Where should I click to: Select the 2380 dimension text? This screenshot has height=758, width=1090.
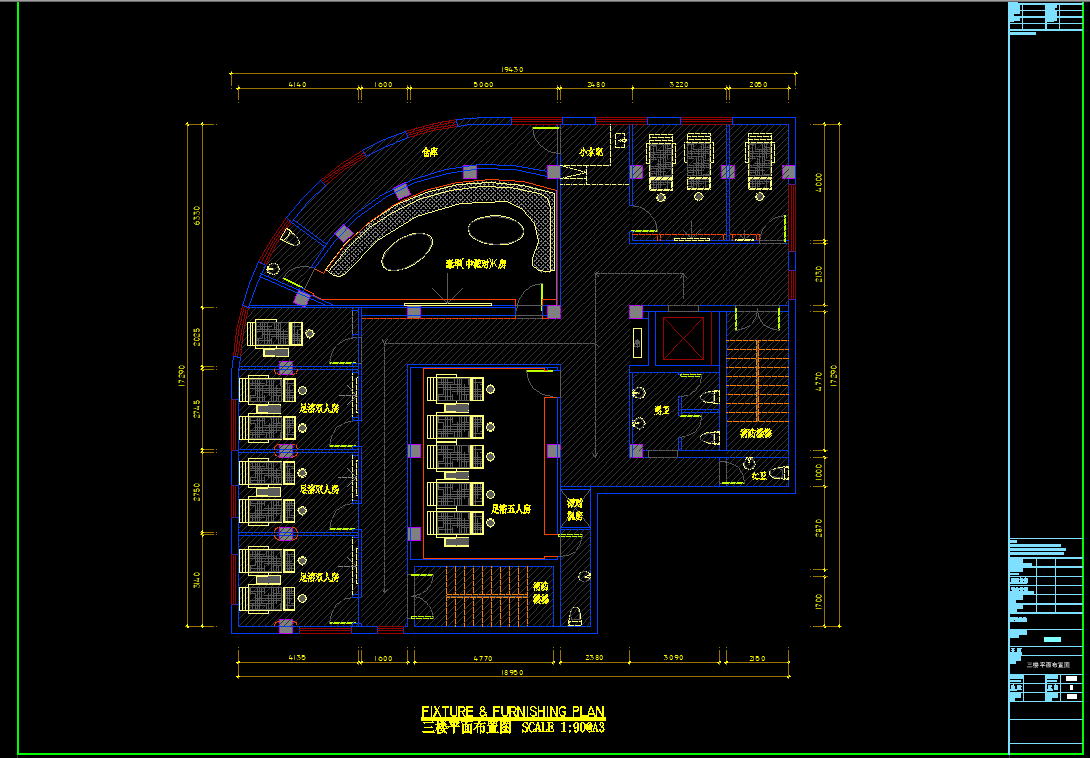pos(594,657)
